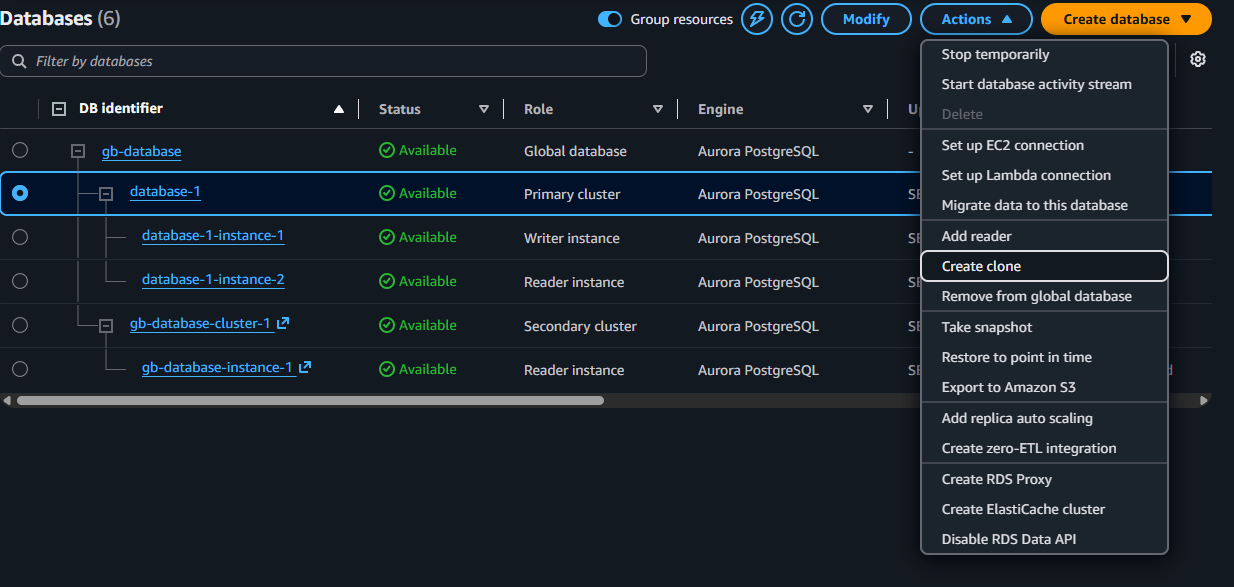Screen dimensions: 1234x587
Task: Select the database-1 radio button
Action: [20, 193]
